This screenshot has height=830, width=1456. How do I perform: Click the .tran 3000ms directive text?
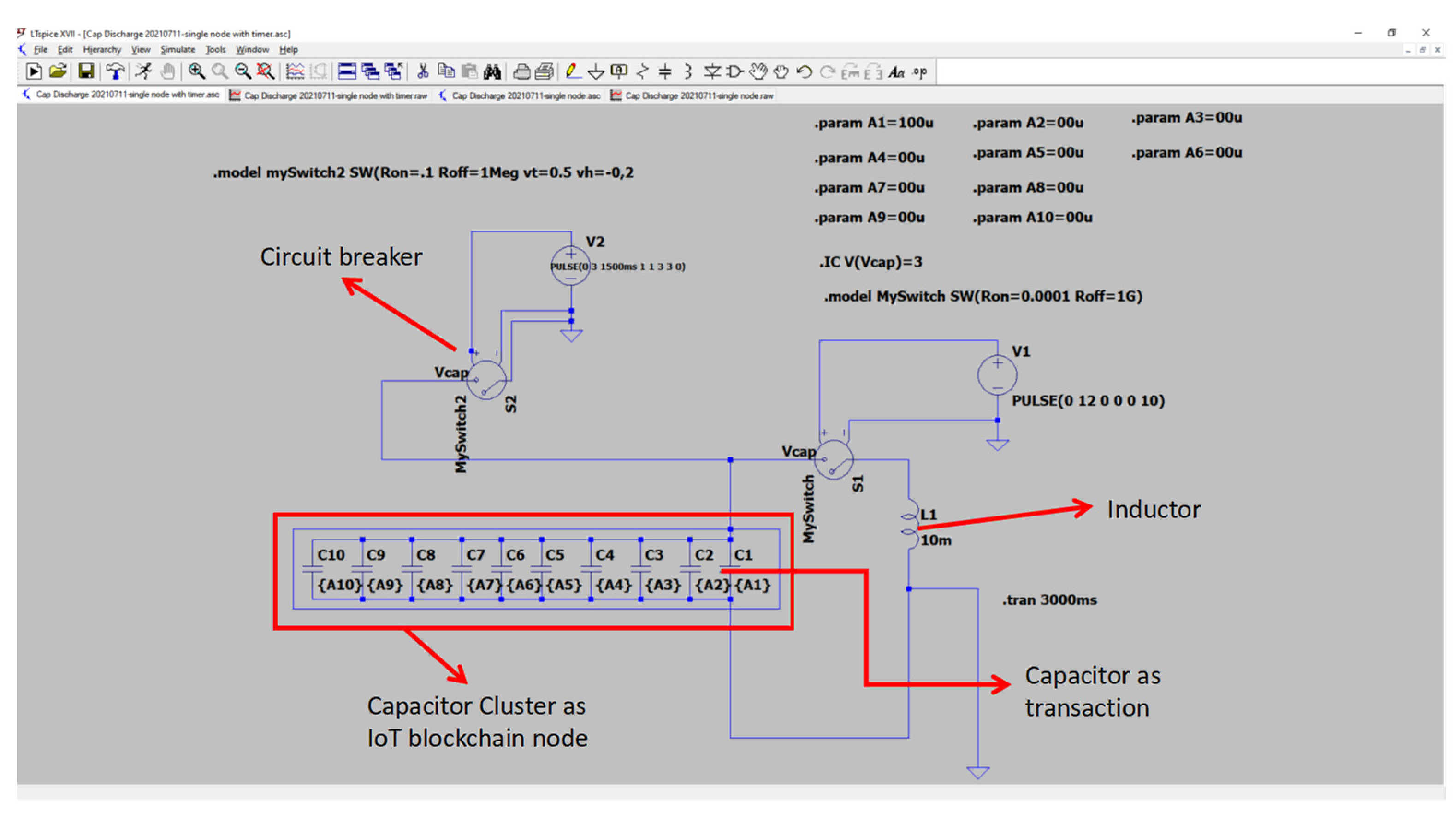[x=1049, y=600]
